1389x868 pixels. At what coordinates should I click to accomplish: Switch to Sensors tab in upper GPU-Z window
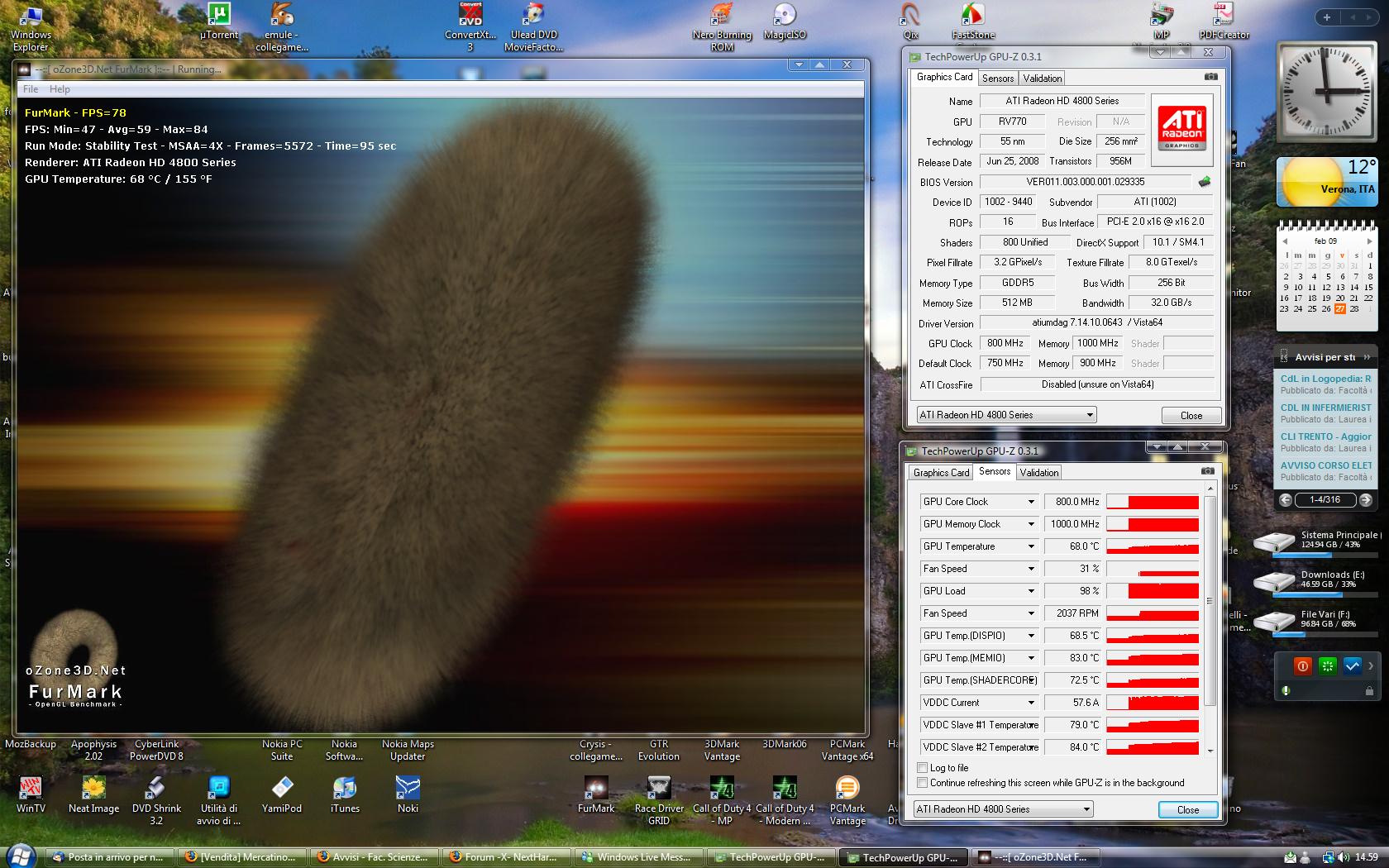tap(998, 79)
